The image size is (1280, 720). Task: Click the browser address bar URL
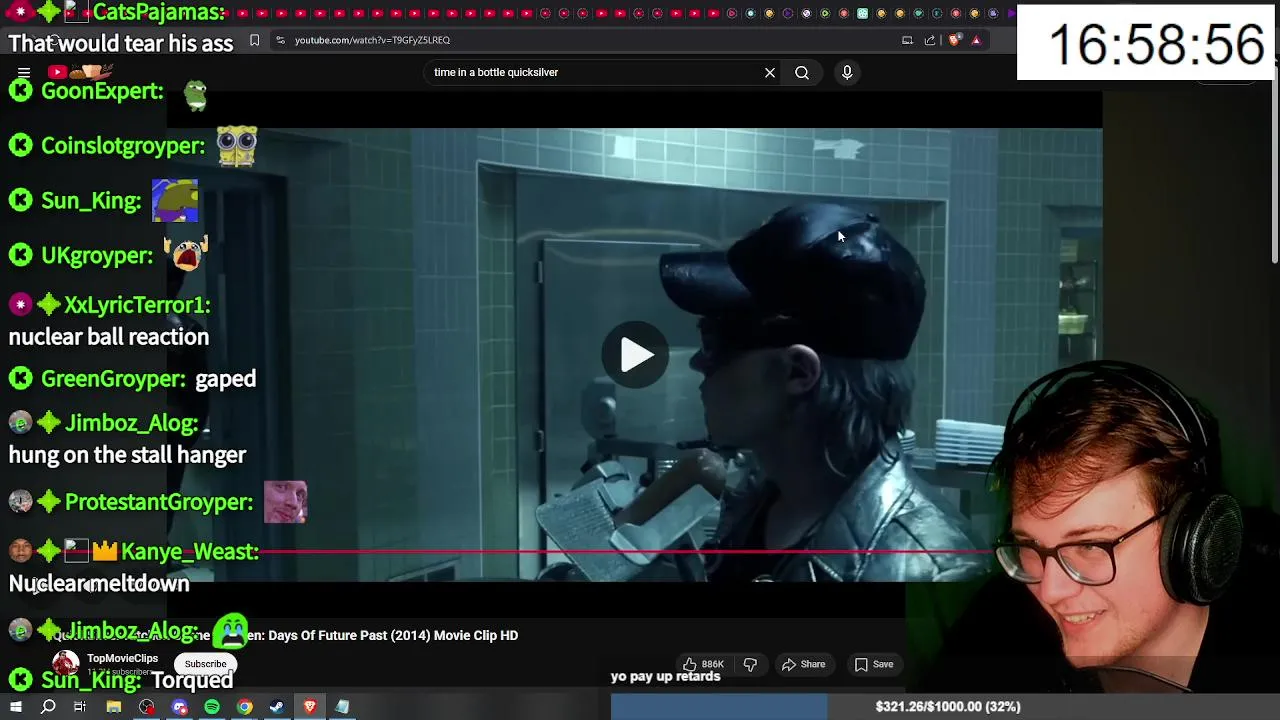(x=372, y=40)
